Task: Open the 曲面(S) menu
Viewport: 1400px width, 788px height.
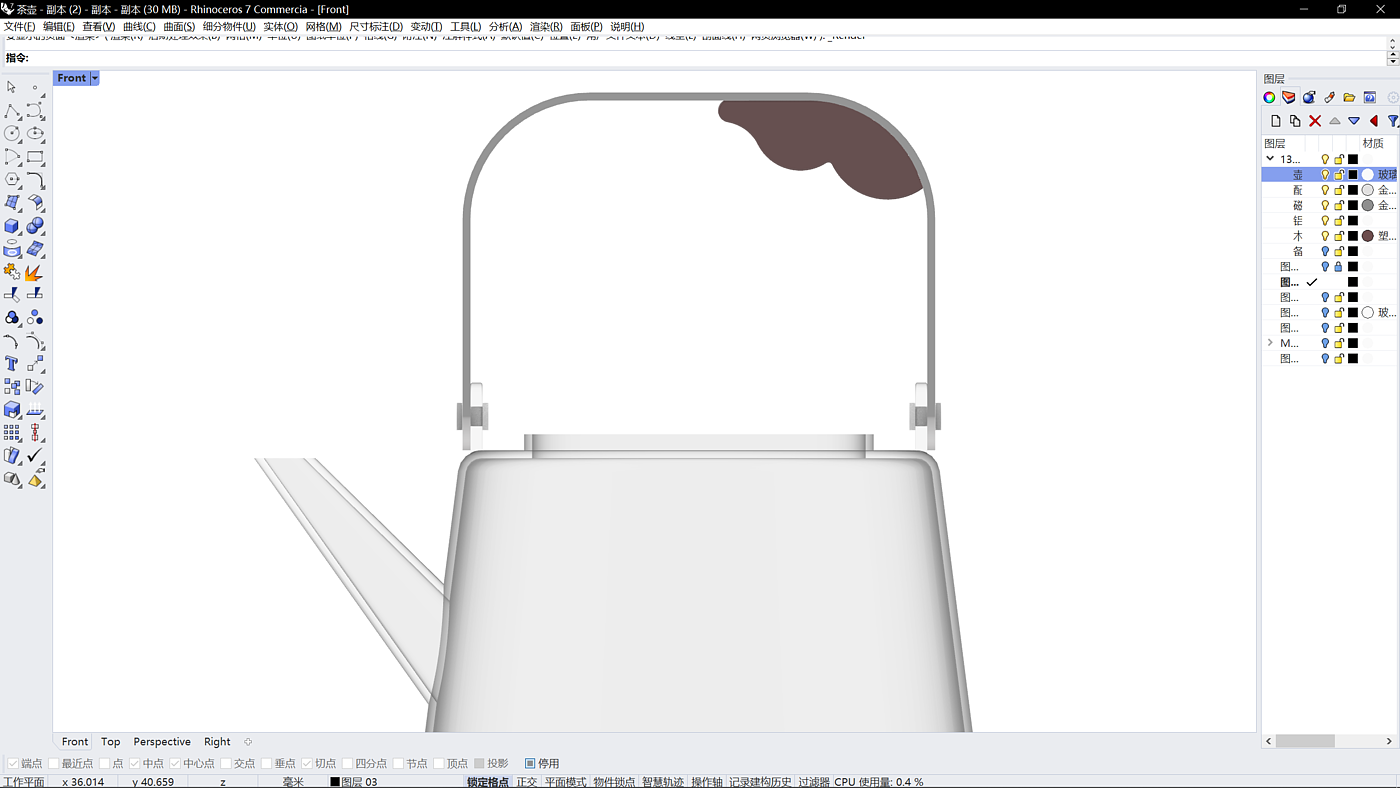Action: point(179,27)
